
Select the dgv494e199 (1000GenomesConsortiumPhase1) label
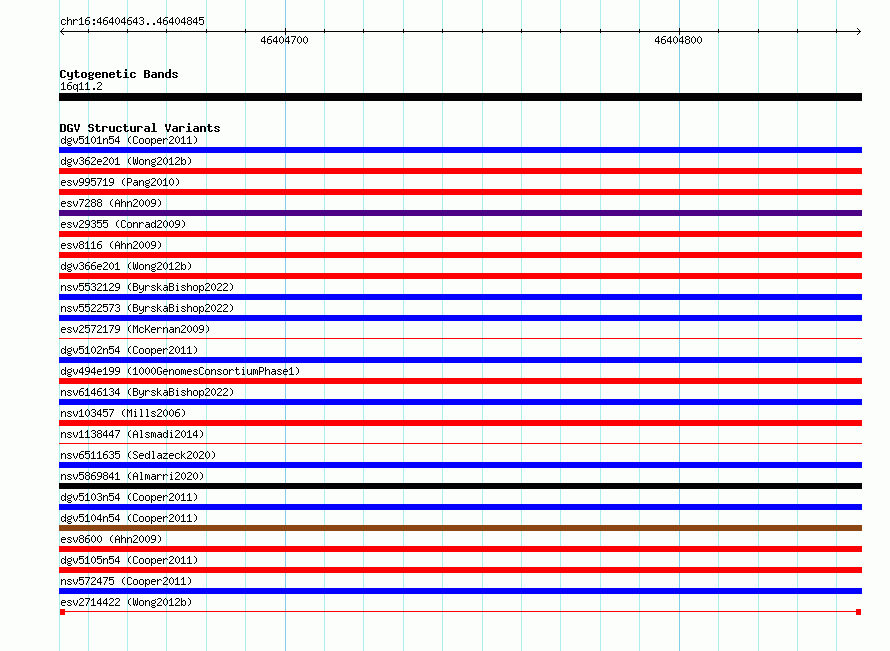(180, 371)
